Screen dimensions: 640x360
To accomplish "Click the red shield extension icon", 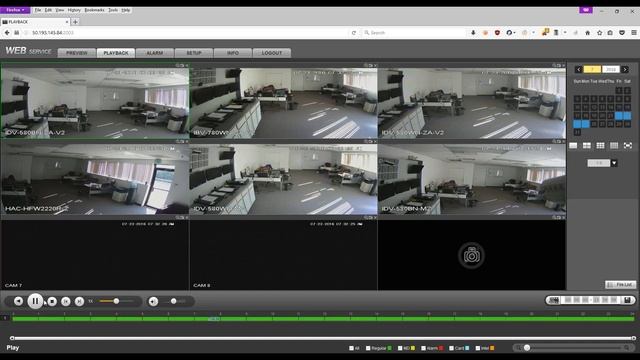I will [497, 33].
